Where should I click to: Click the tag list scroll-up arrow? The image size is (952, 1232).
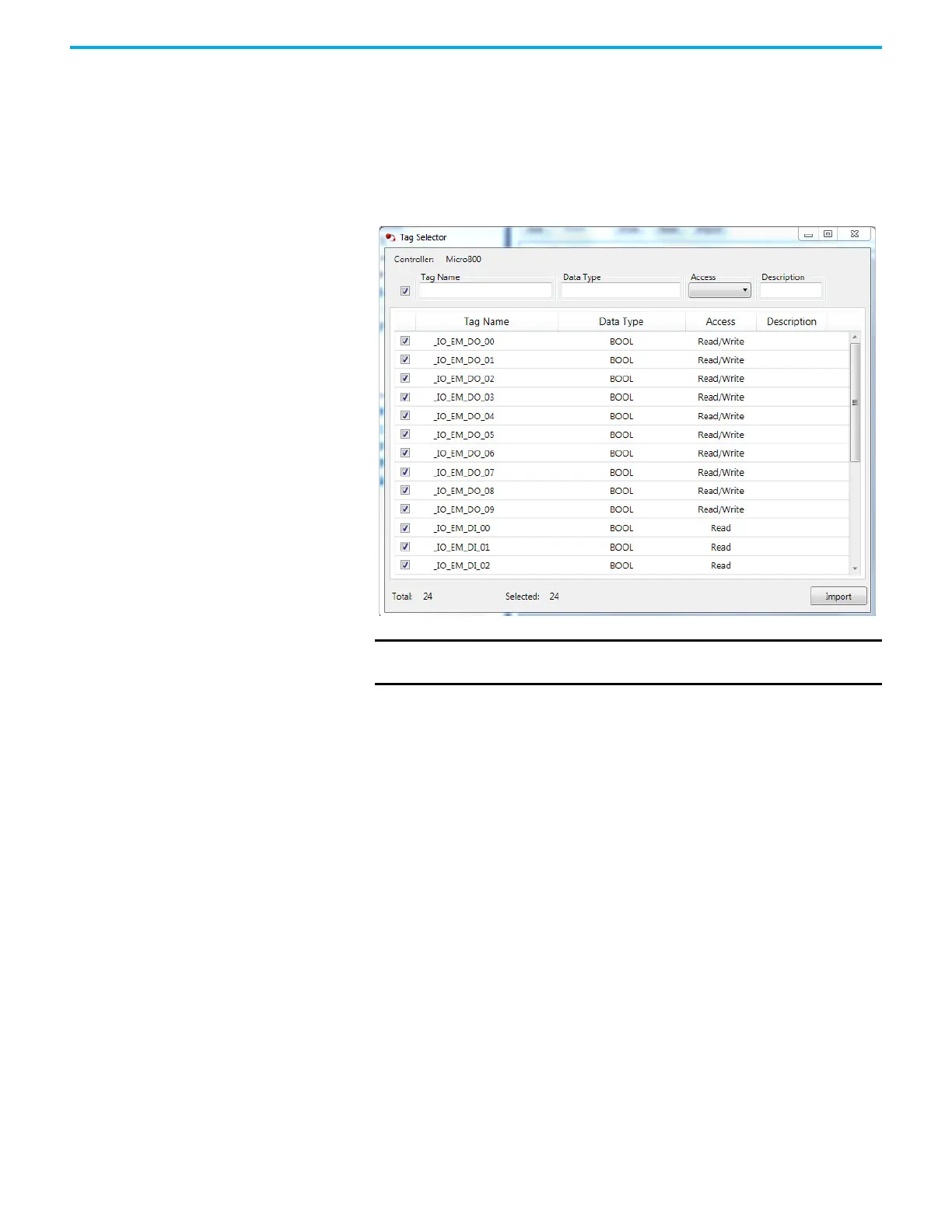856,337
